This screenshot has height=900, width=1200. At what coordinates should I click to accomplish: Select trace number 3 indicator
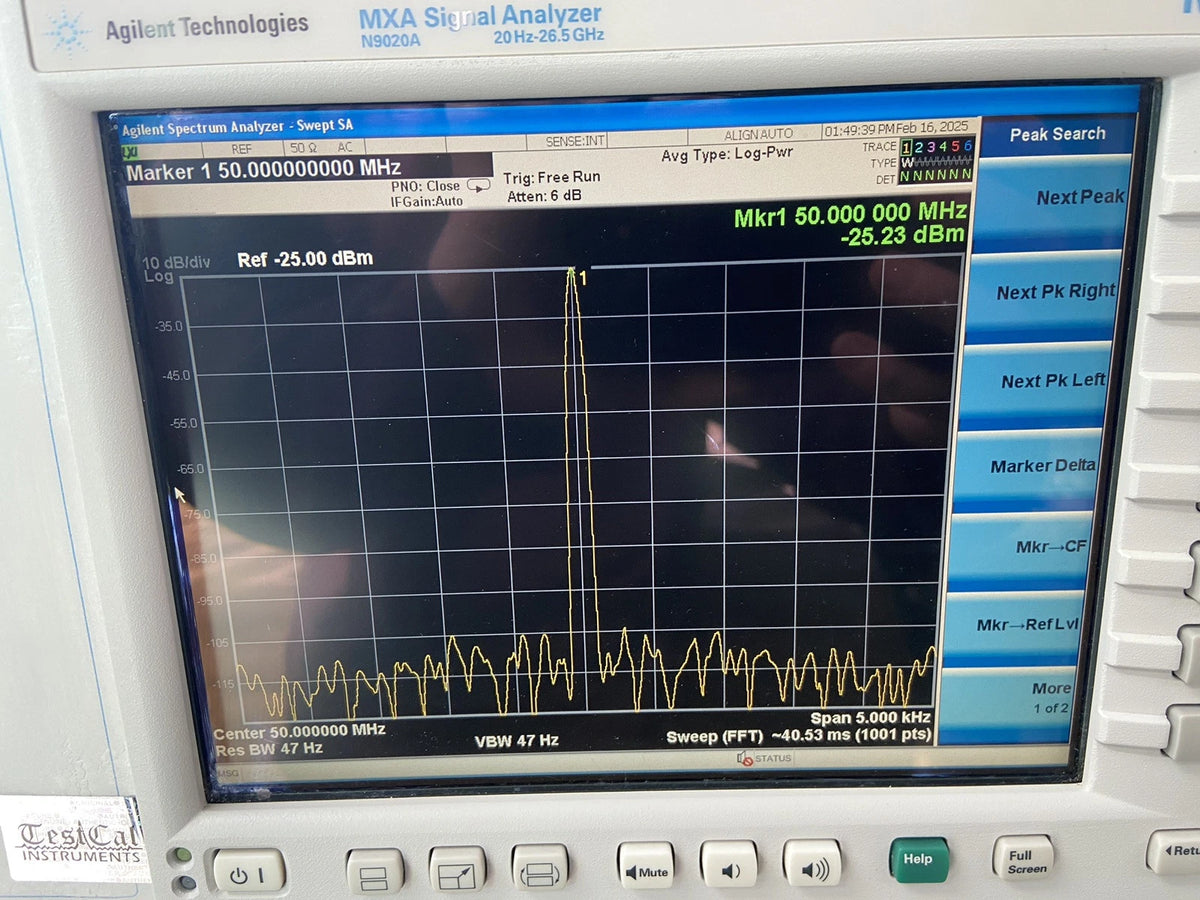pos(931,147)
